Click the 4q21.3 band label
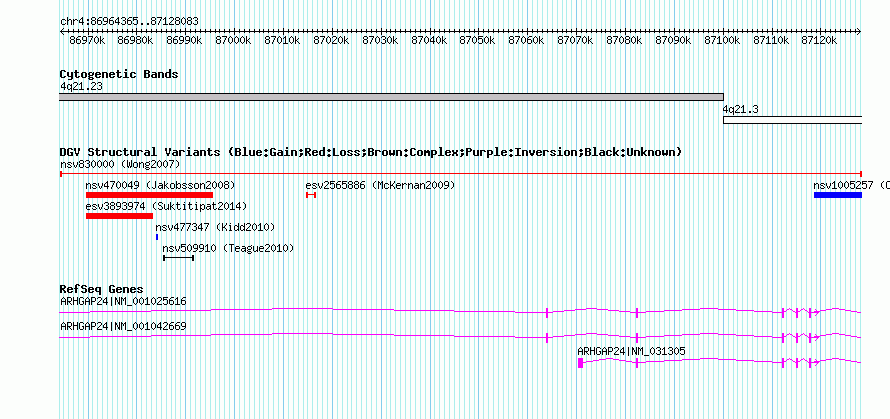The width and height of the screenshot is (890, 419). (x=740, y=109)
